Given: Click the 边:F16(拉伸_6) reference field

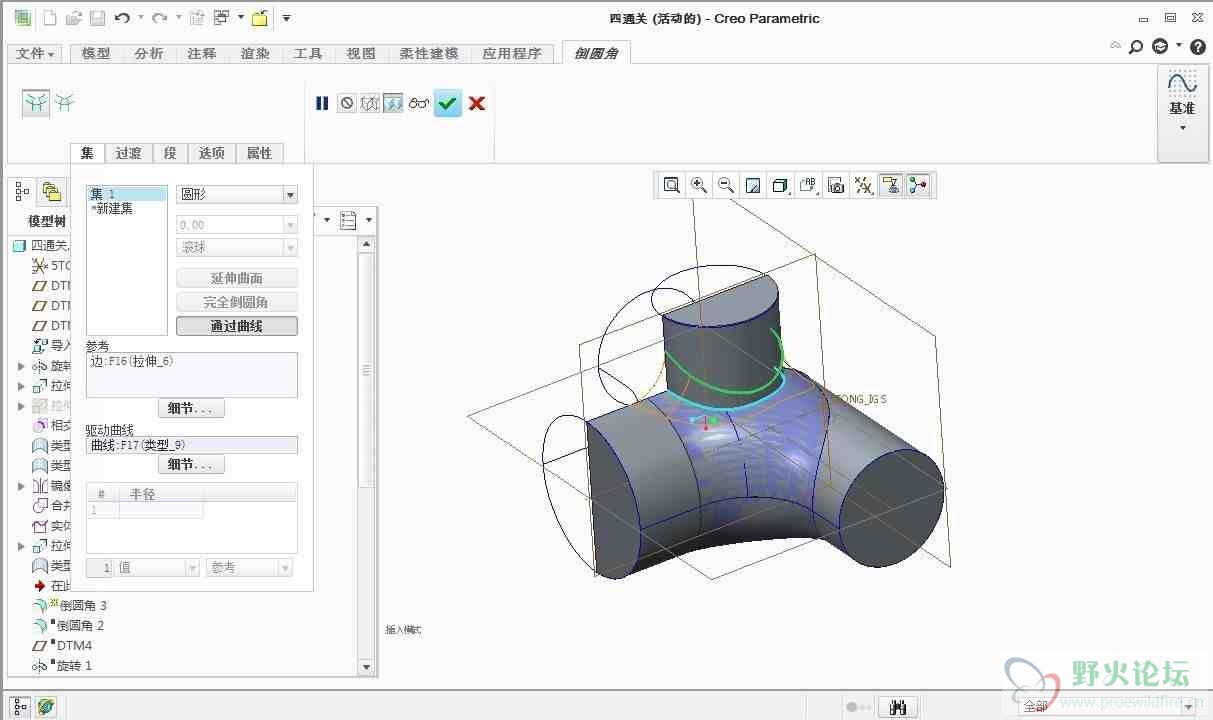Looking at the screenshot, I should (192, 375).
